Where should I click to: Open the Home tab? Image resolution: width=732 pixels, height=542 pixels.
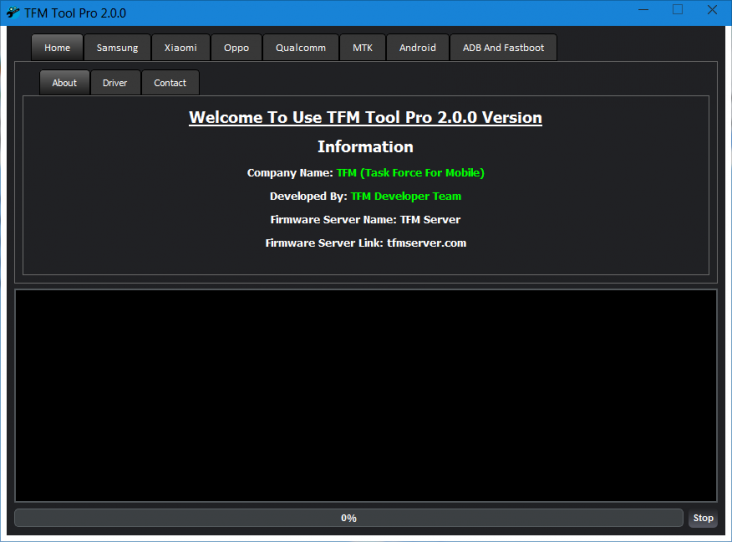(x=57, y=48)
